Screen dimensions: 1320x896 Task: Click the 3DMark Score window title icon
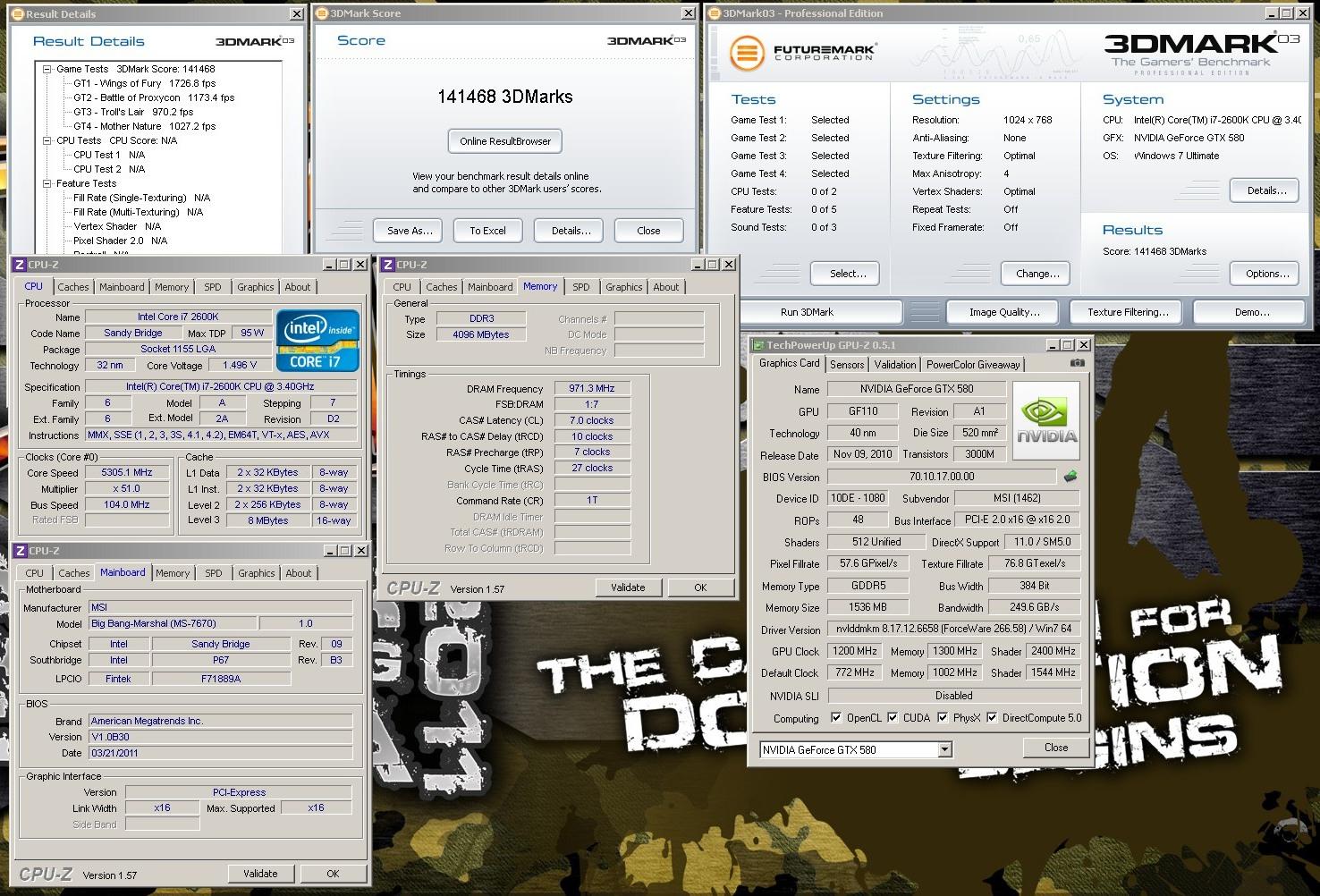[x=322, y=13]
